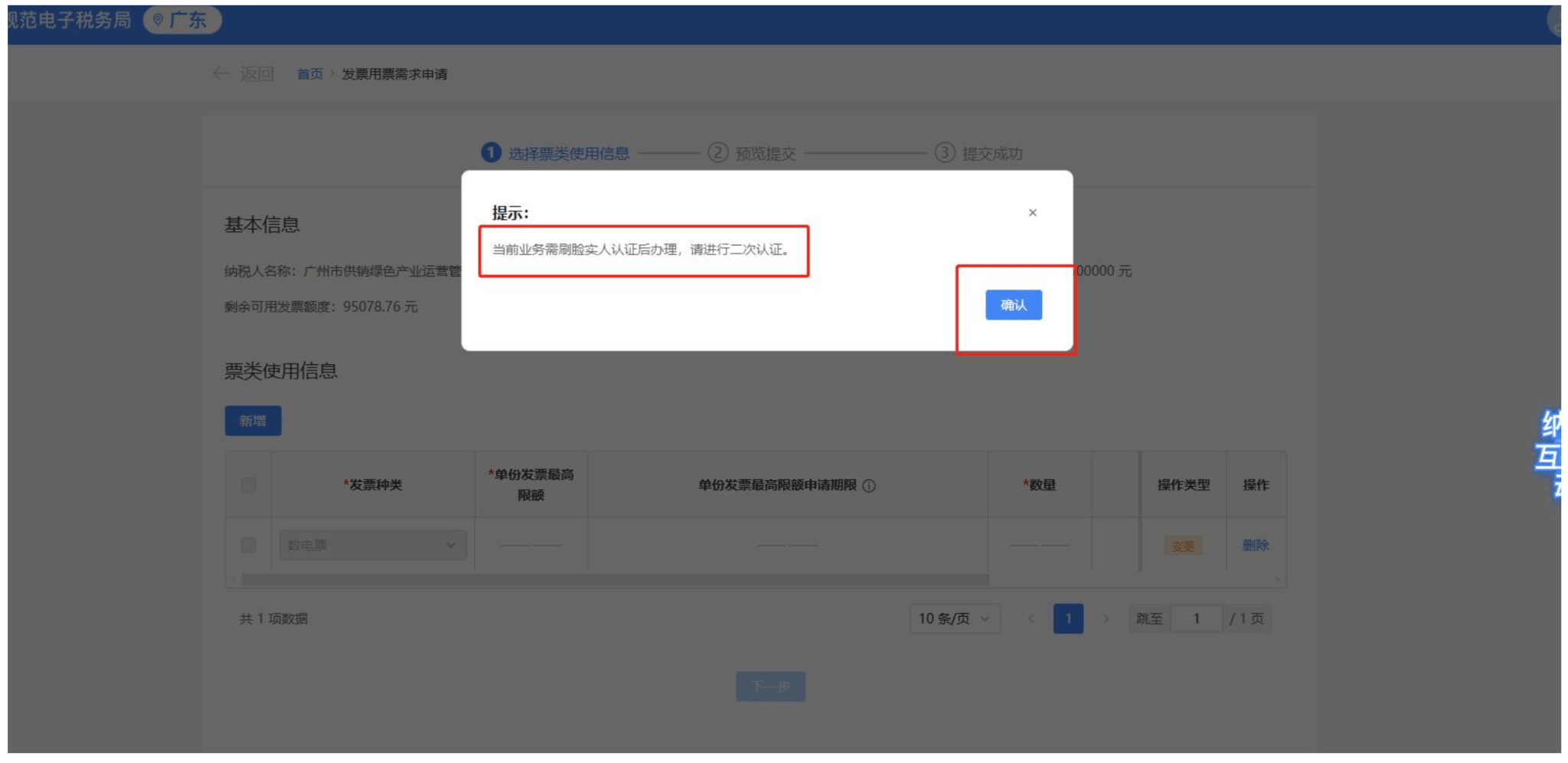
Task: Confirm the dialog with the 确认 button
Action: (x=1013, y=305)
